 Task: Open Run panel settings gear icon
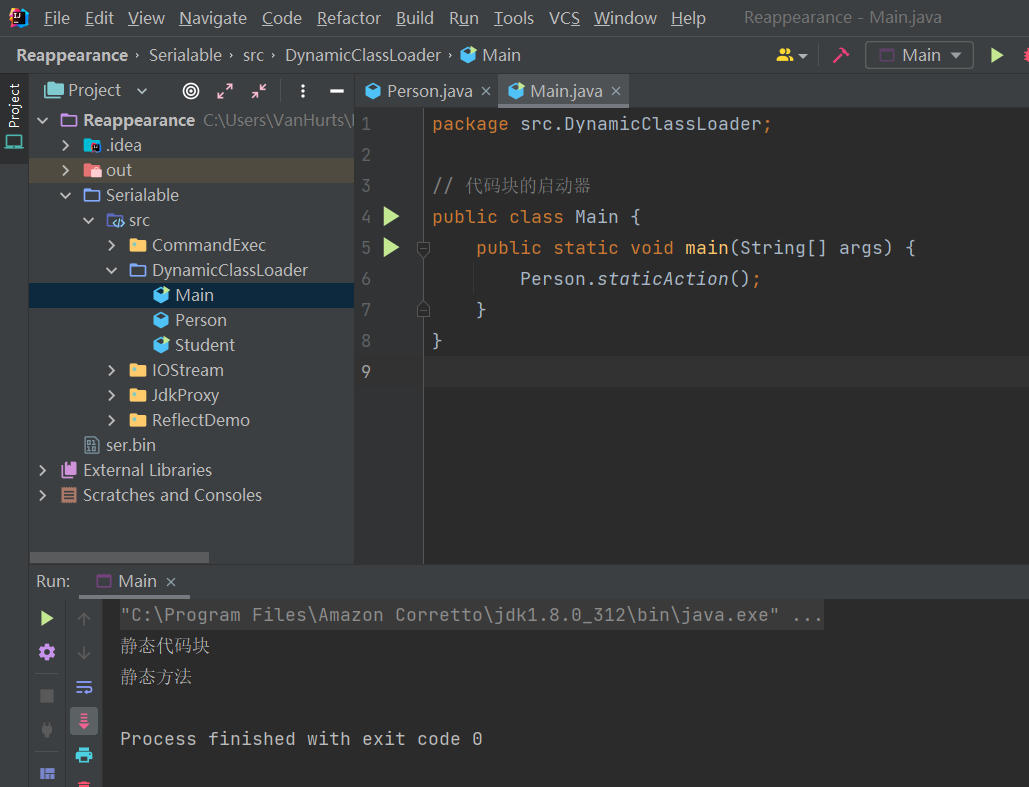[x=47, y=652]
